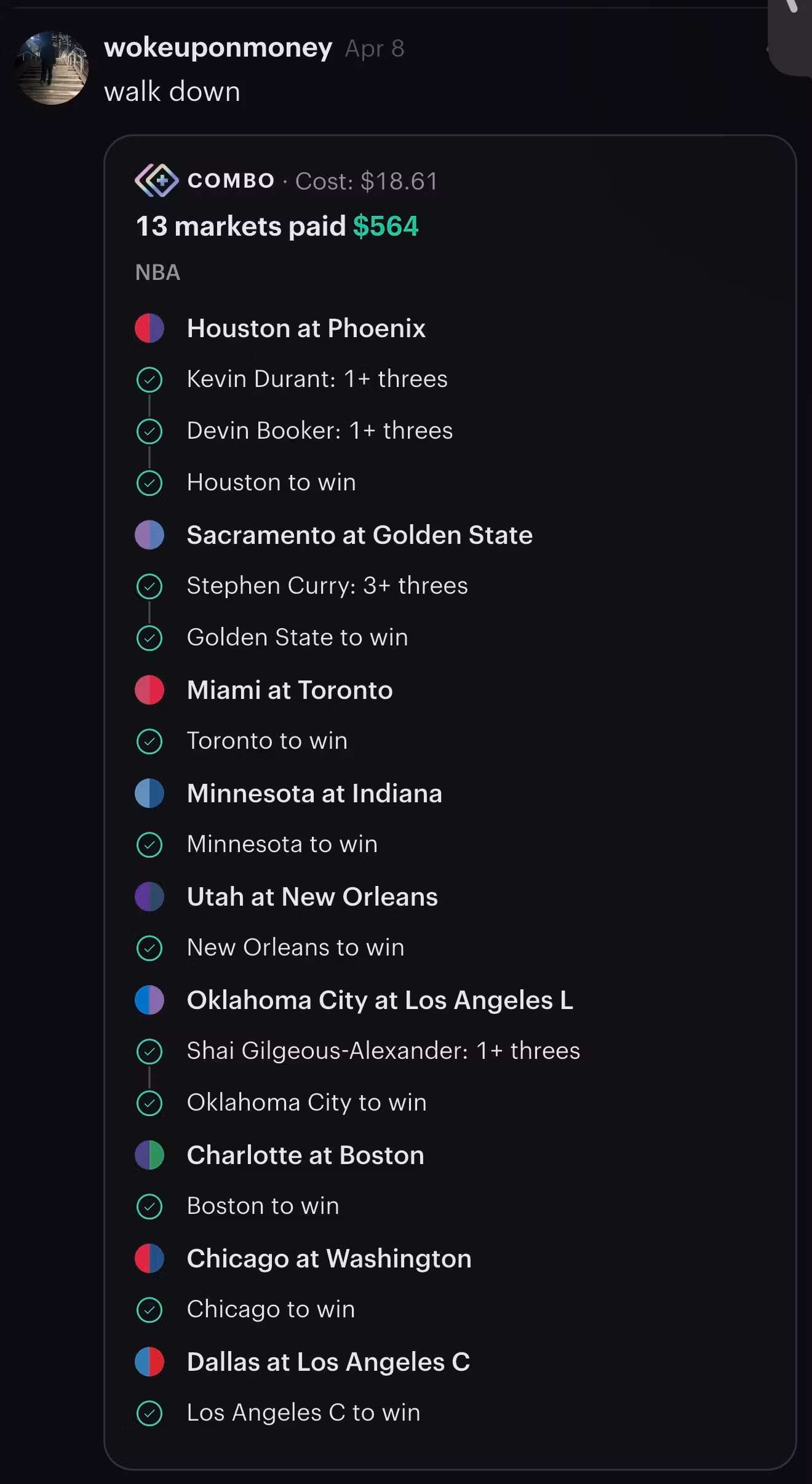Click the Charlotte at Boston team icon
The image size is (812, 1484).
tap(149, 1155)
